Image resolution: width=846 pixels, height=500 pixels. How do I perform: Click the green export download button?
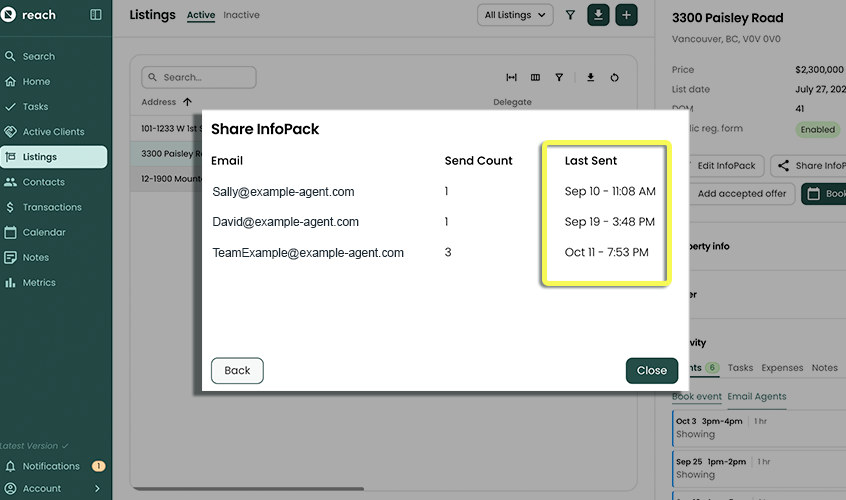tap(598, 15)
